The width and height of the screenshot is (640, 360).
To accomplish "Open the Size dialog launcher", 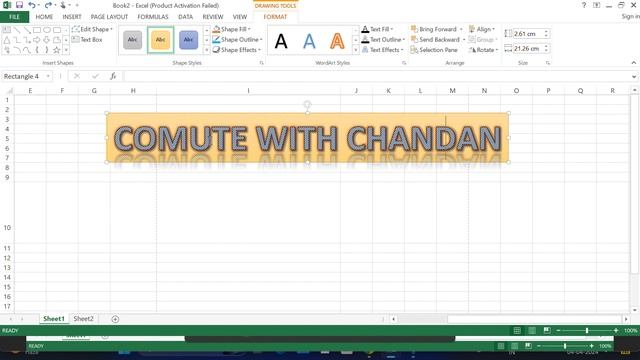I will [548, 63].
